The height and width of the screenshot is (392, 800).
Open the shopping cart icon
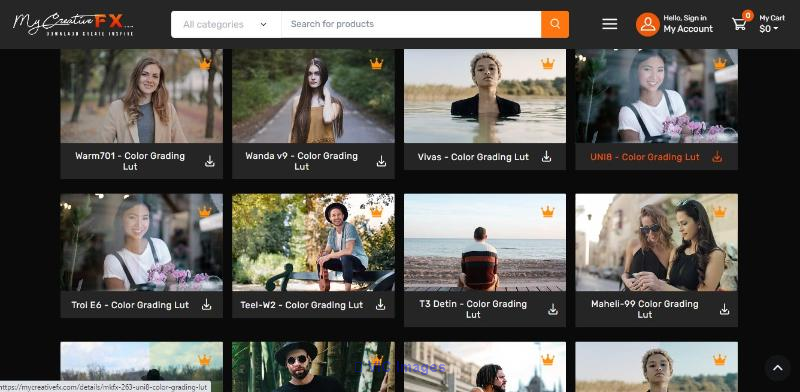click(x=739, y=24)
